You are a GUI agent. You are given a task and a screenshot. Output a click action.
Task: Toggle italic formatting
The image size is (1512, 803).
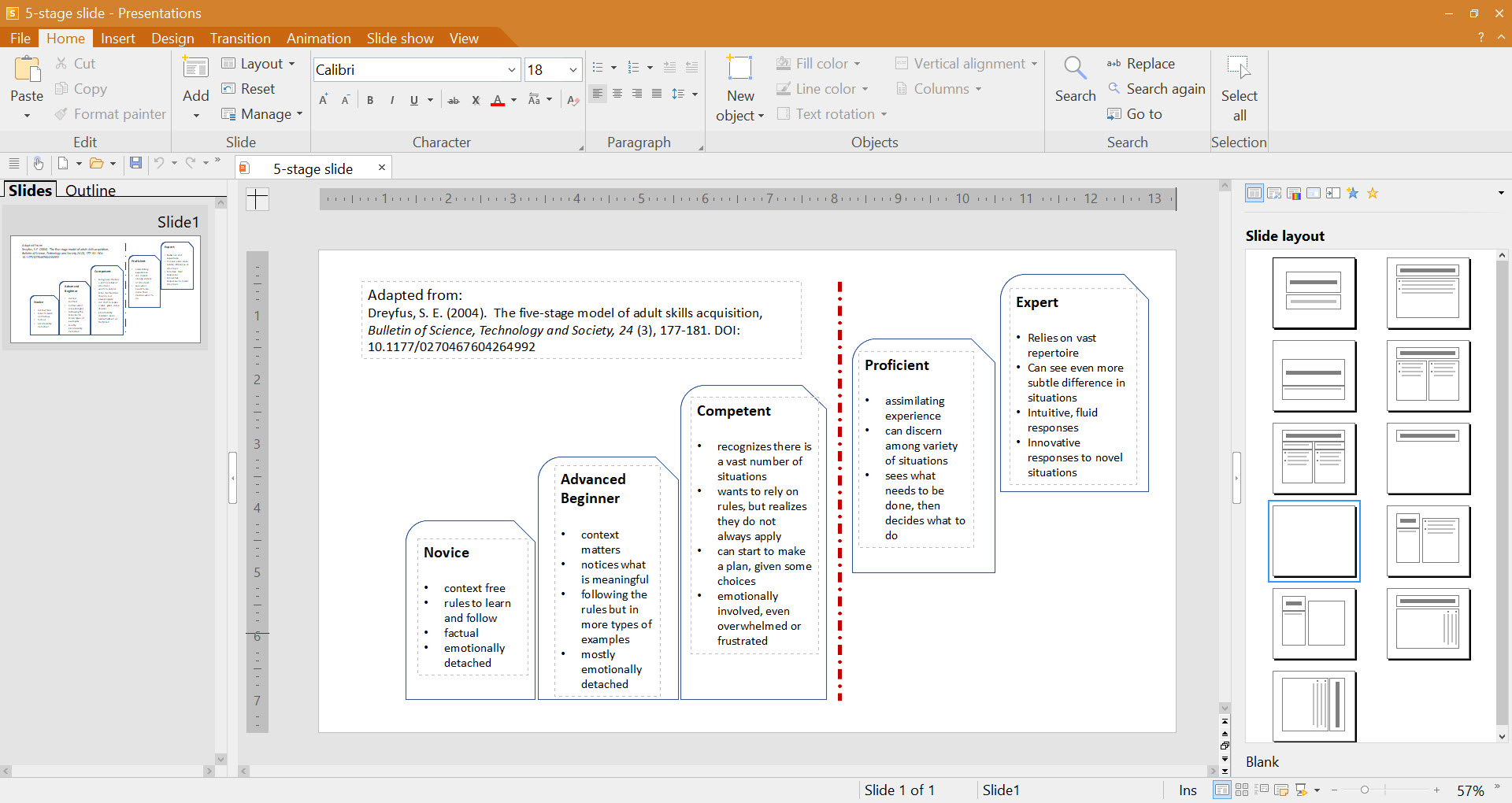point(391,100)
